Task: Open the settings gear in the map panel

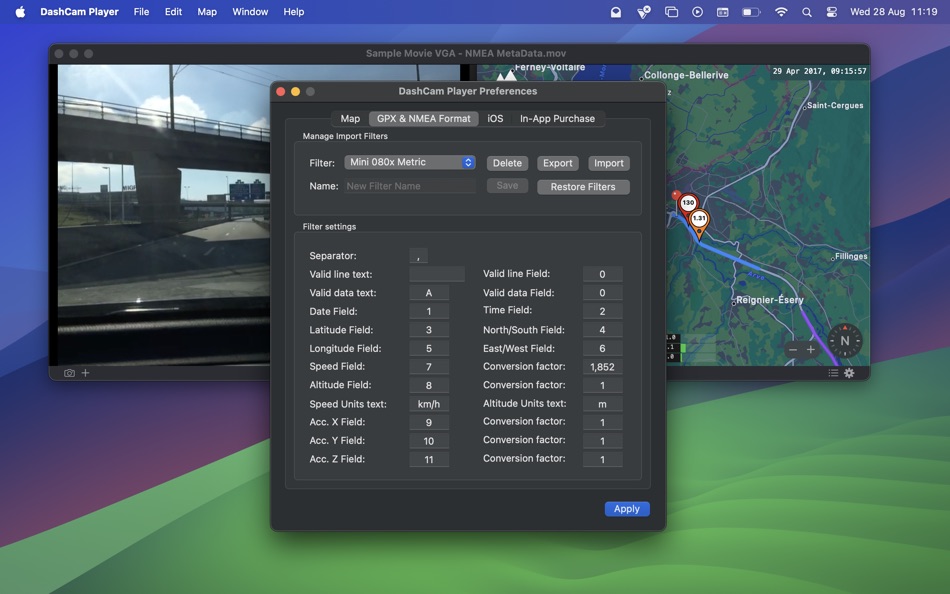Action: click(849, 373)
